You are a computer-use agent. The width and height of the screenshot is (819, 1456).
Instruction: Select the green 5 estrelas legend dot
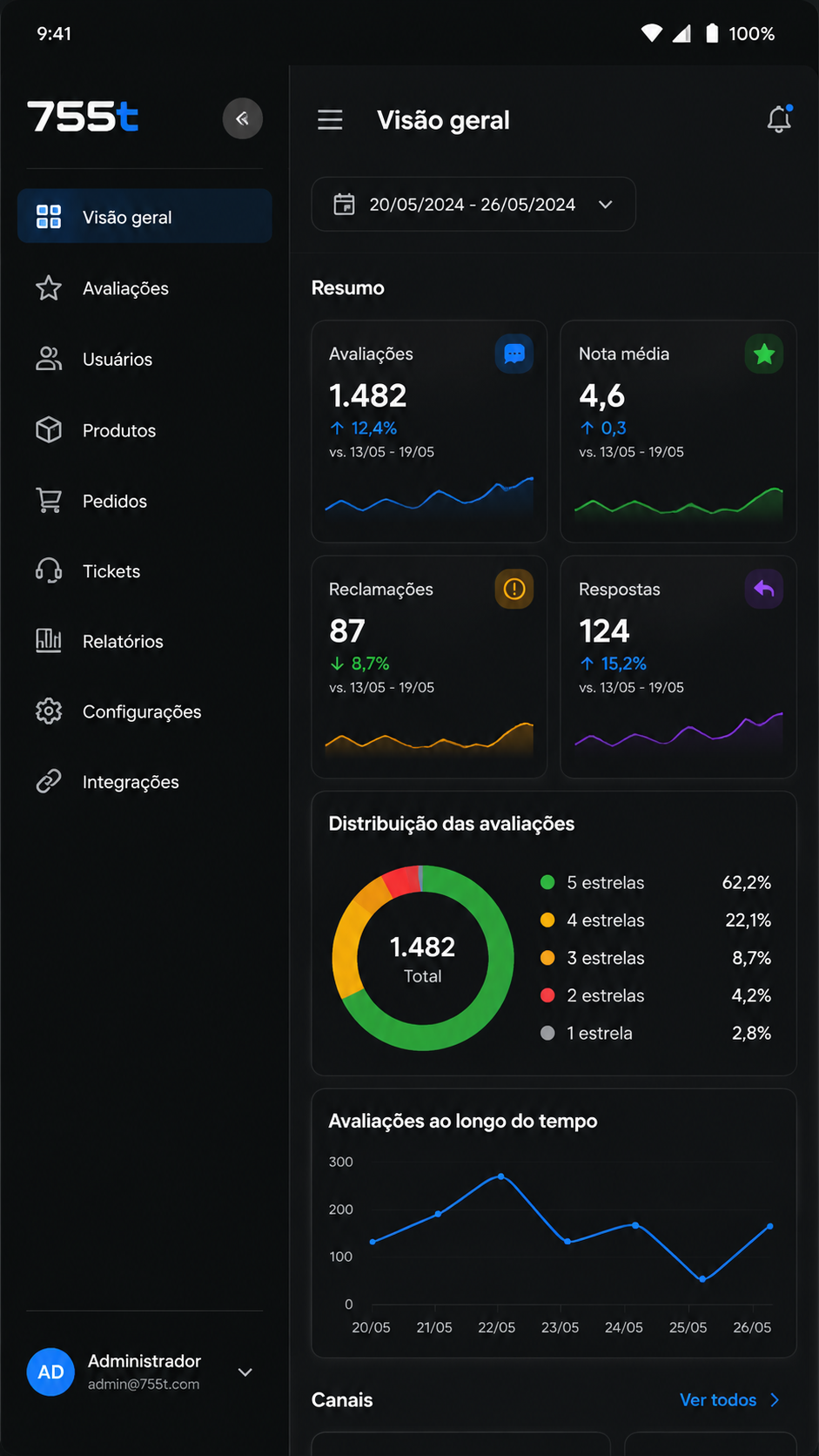547,882
